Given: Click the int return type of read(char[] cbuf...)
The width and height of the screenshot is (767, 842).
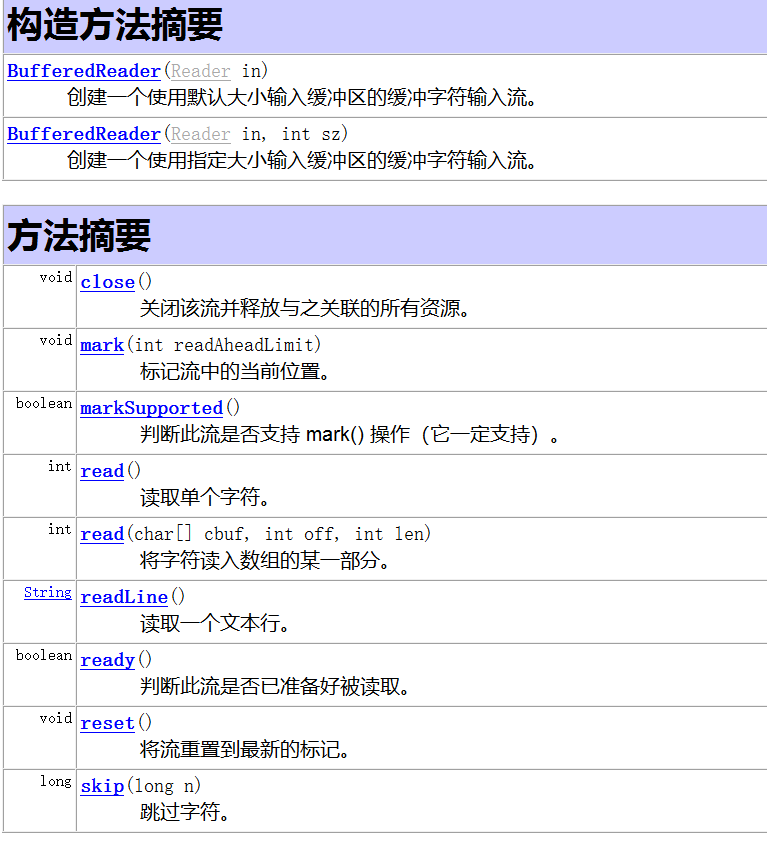Looking at the screenshot, I should [60, 529].
